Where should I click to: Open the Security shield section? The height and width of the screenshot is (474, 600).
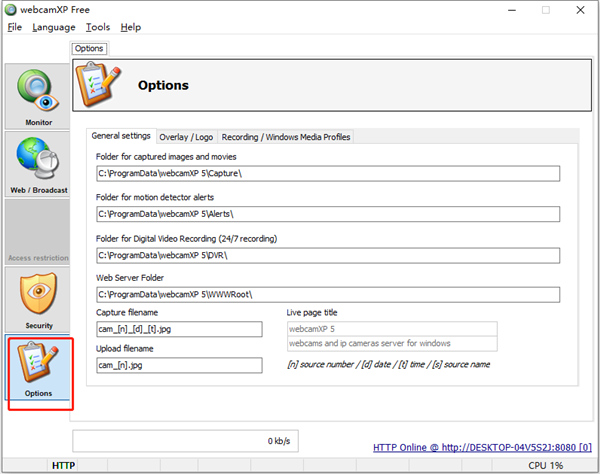tap(39, 300)
